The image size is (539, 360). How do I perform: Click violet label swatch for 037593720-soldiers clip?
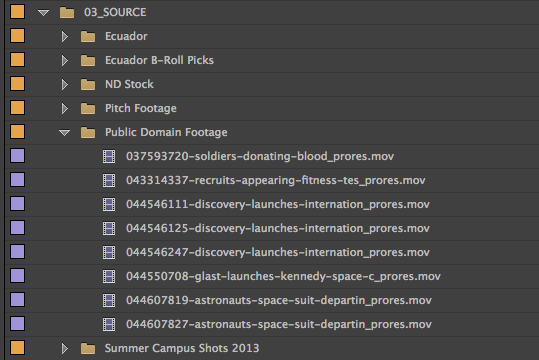[x=18, y=155]
